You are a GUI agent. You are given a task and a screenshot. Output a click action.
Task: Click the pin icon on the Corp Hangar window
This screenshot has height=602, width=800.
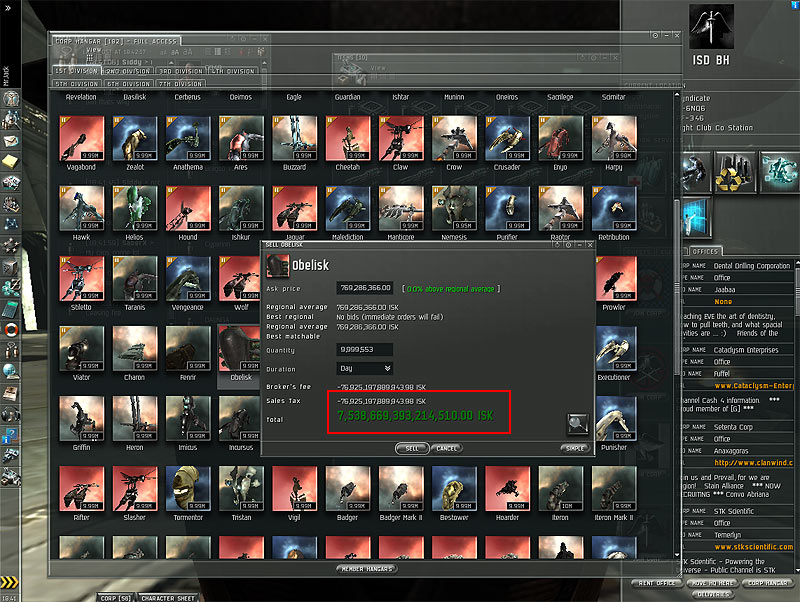click(x=656, y=35)
